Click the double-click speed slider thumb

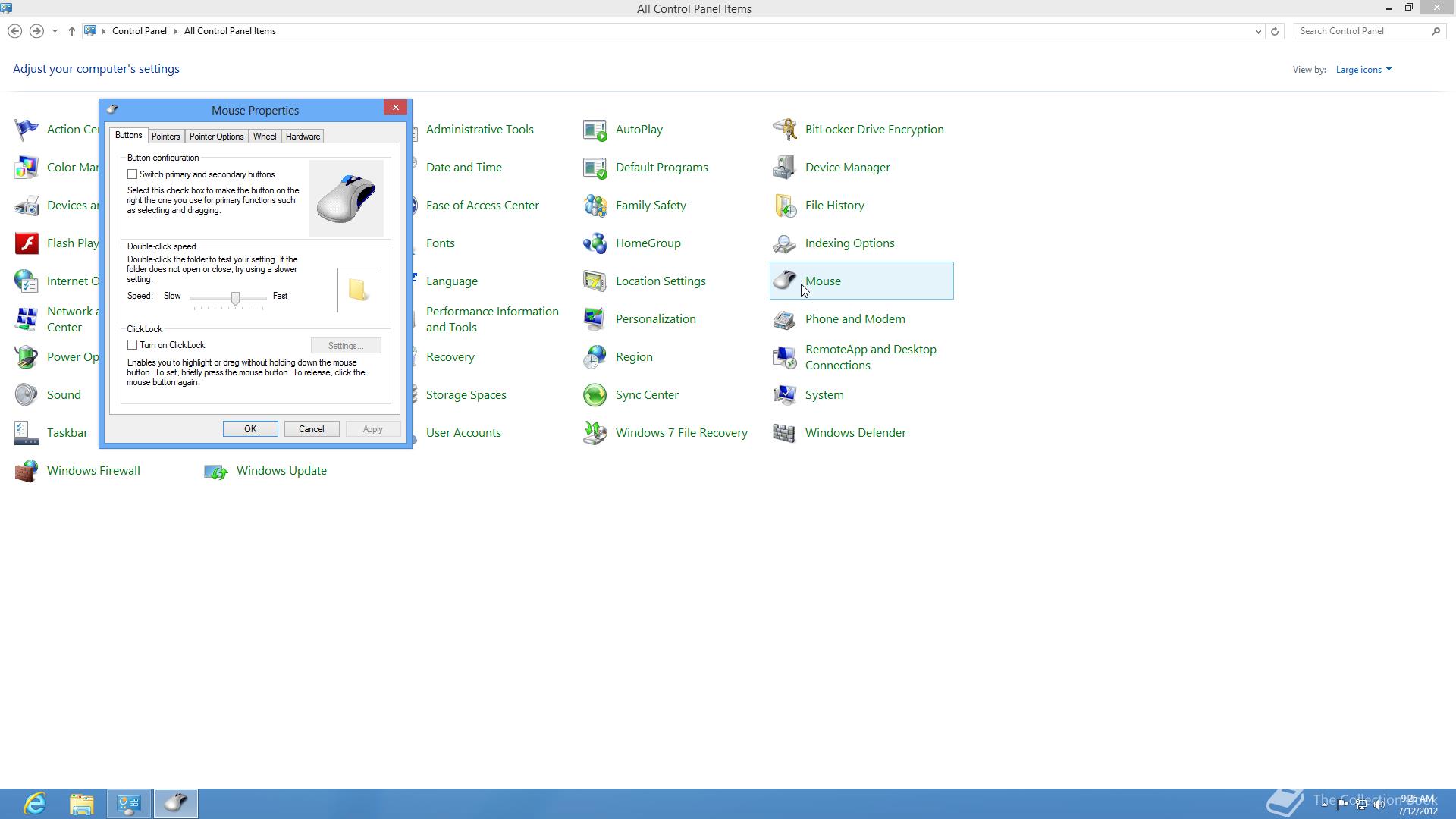(x=236, y=298)
